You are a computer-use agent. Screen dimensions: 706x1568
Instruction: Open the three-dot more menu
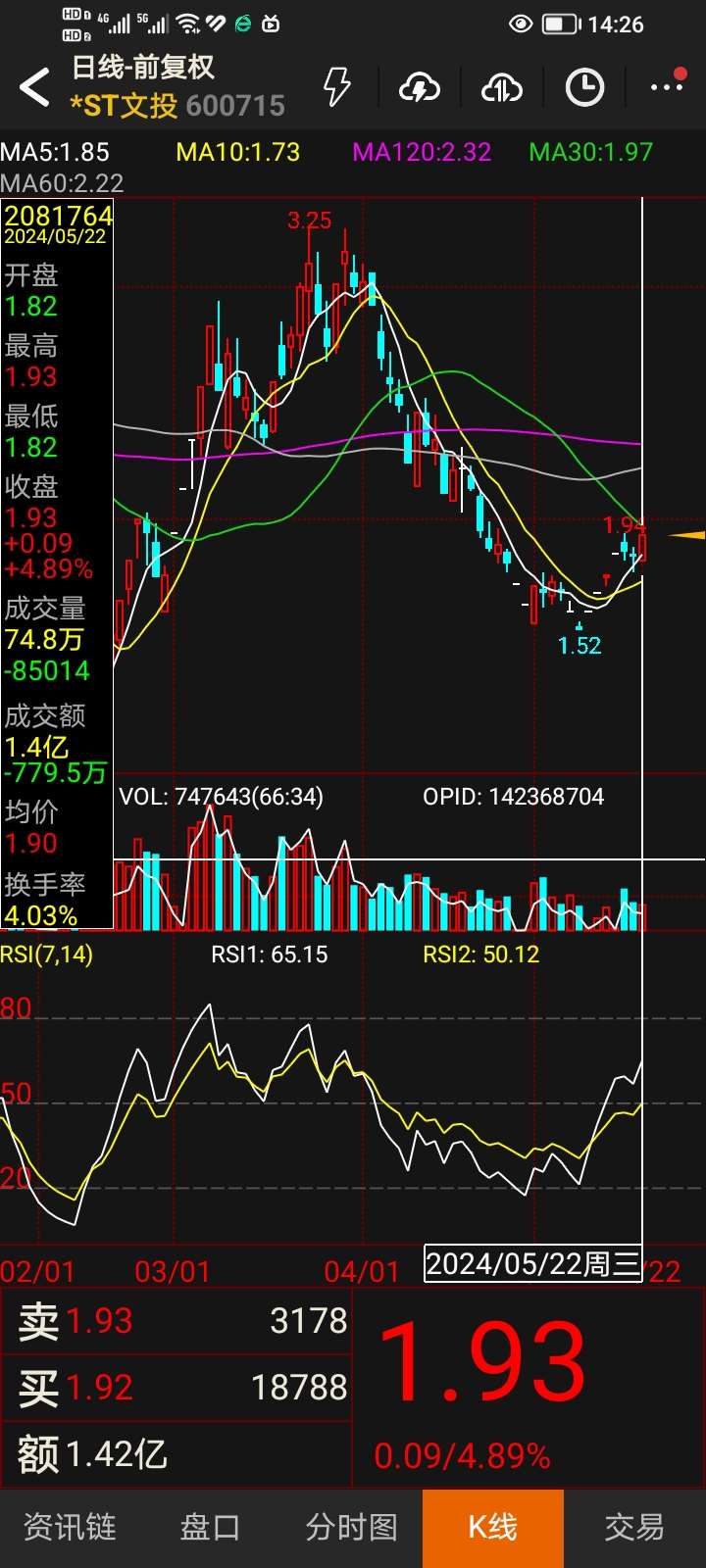point(667,86)
